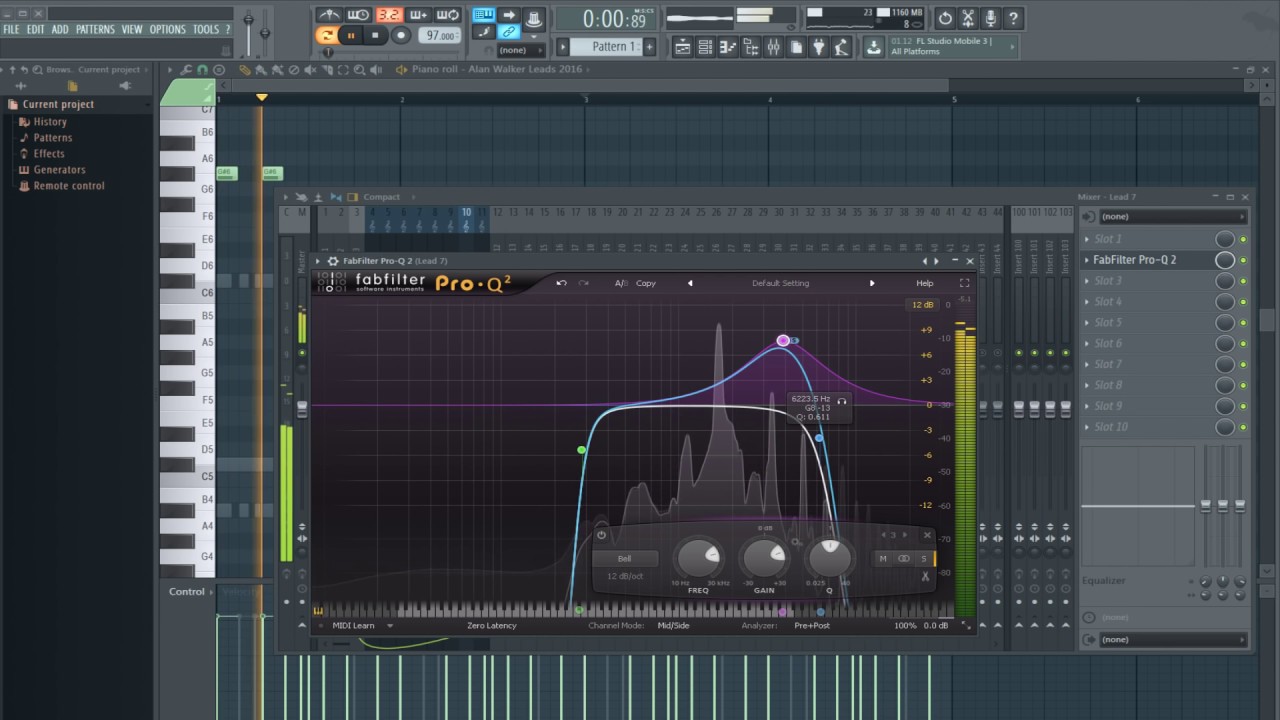Image resolution: width=1280 pixels, height=720 pixels.
Task: Click the pause button in transport
Action: click(351, 35)
